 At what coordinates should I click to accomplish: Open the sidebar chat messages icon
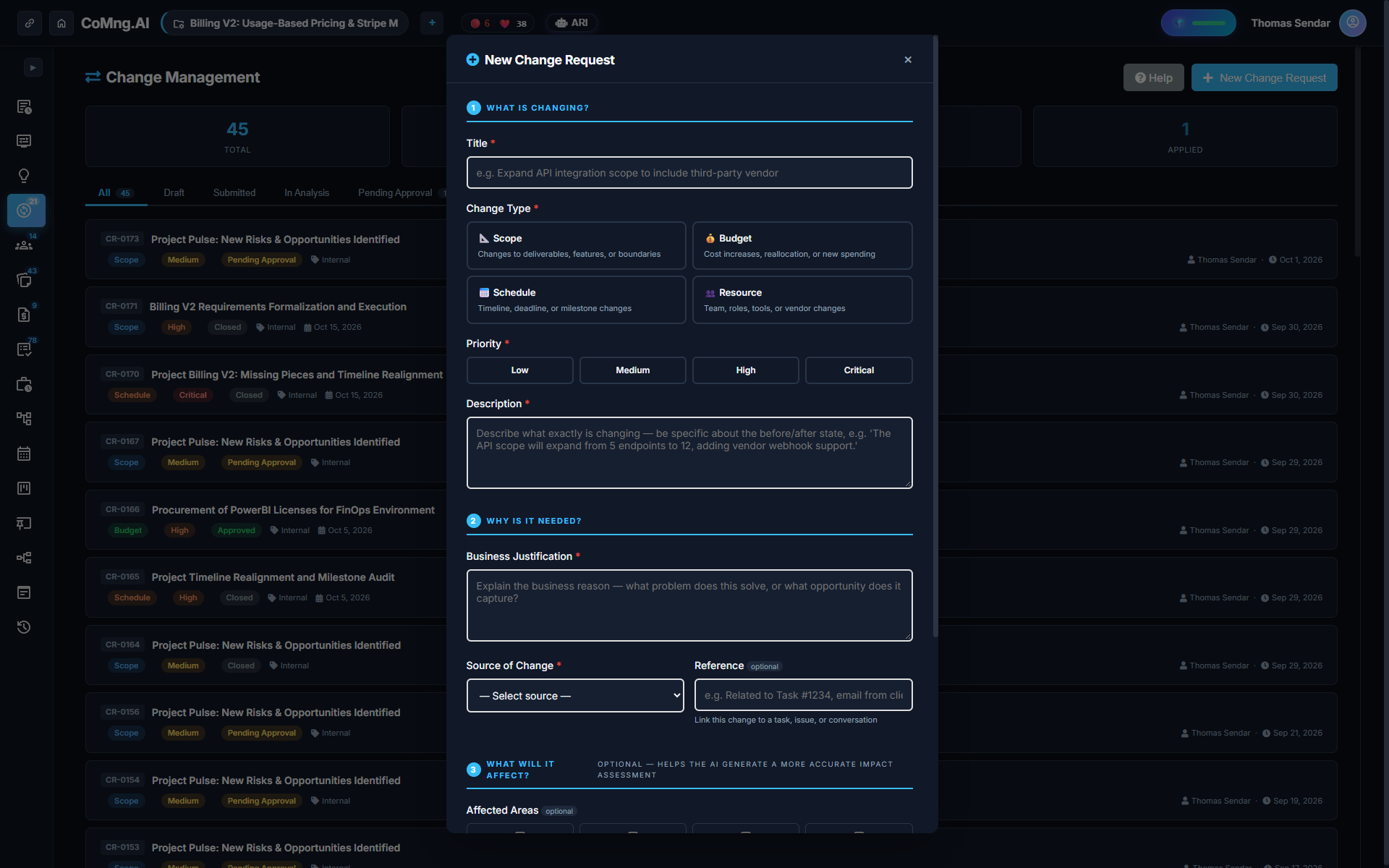[24, 141]
